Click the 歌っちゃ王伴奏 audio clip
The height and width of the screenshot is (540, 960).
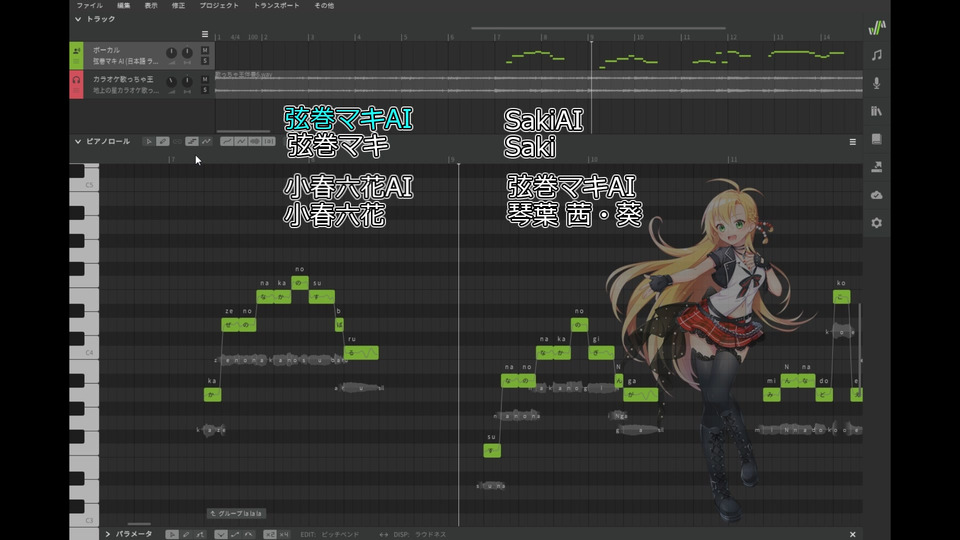tap(539, 84)
